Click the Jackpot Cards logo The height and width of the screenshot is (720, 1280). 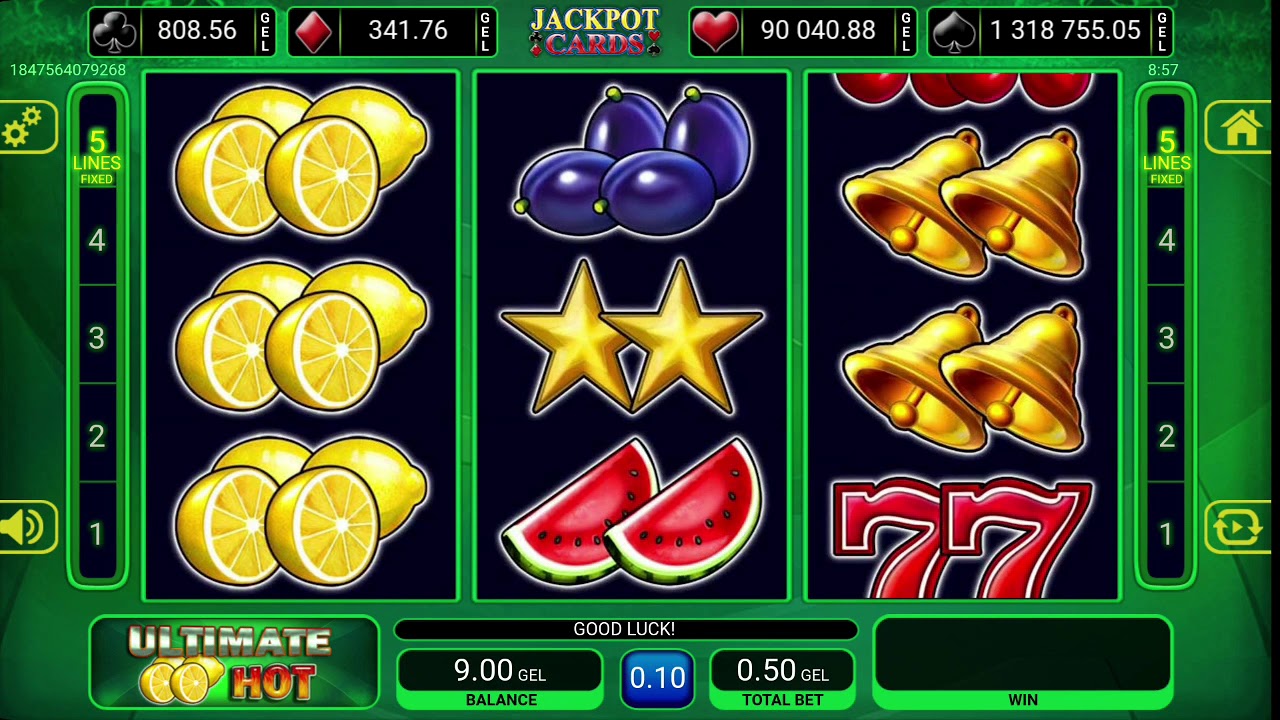pyautogui.click(x=595, y=31)
